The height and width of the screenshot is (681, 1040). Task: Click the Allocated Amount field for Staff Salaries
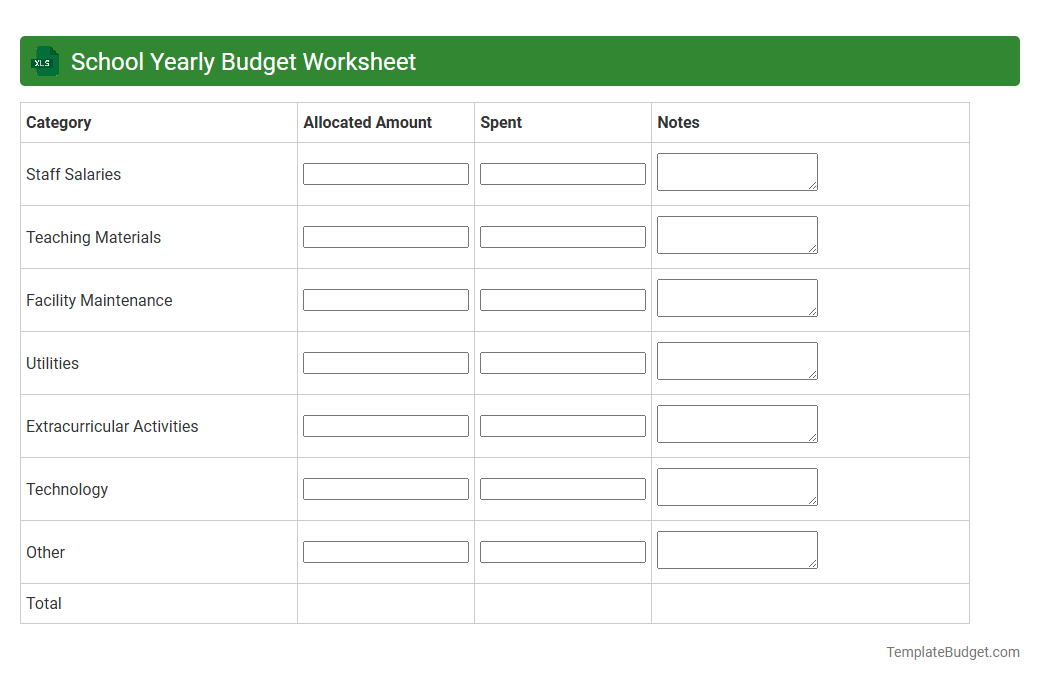(x=385, y=173)
